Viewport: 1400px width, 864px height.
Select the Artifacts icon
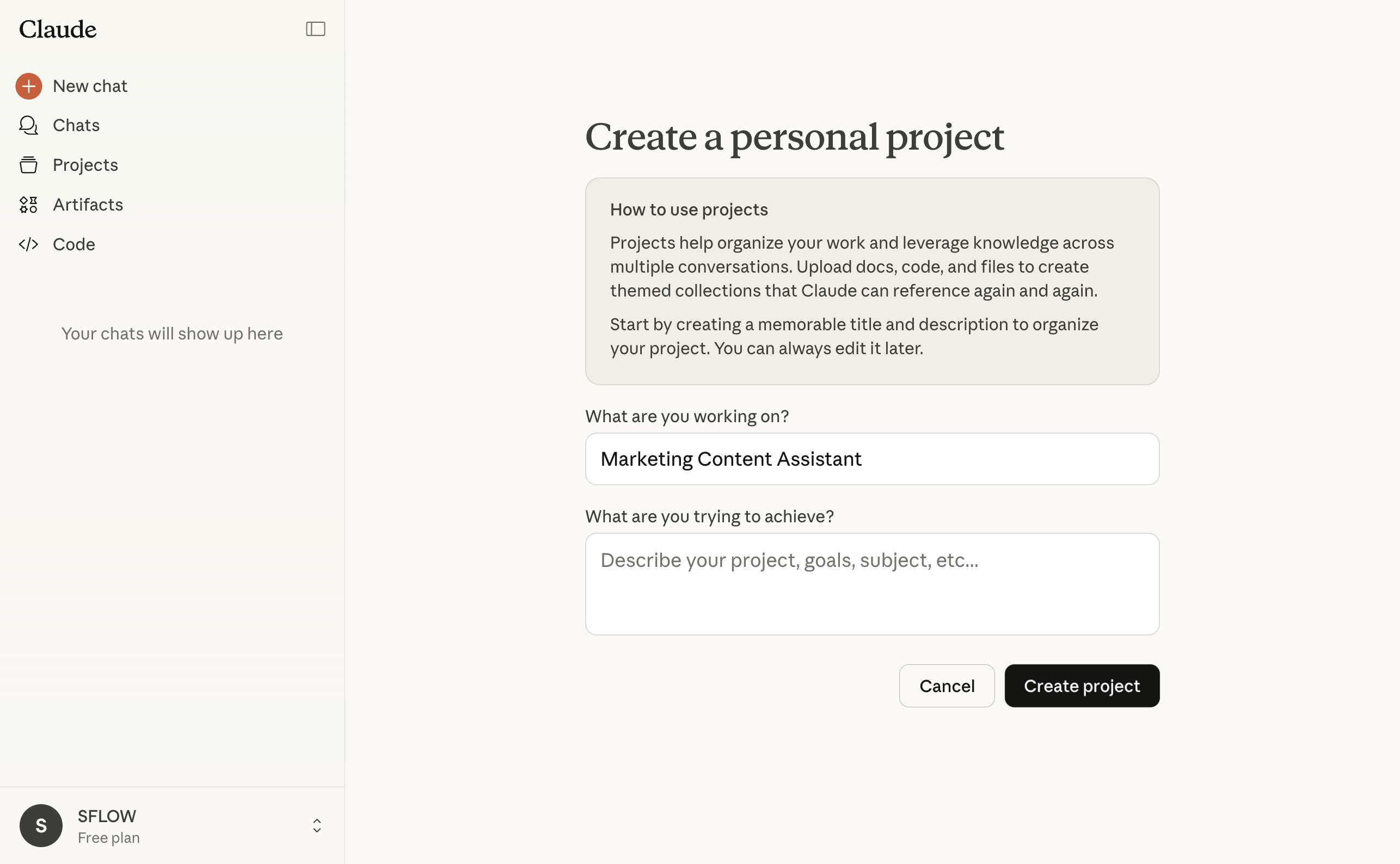pyautogui.click(x=28, y=205)
